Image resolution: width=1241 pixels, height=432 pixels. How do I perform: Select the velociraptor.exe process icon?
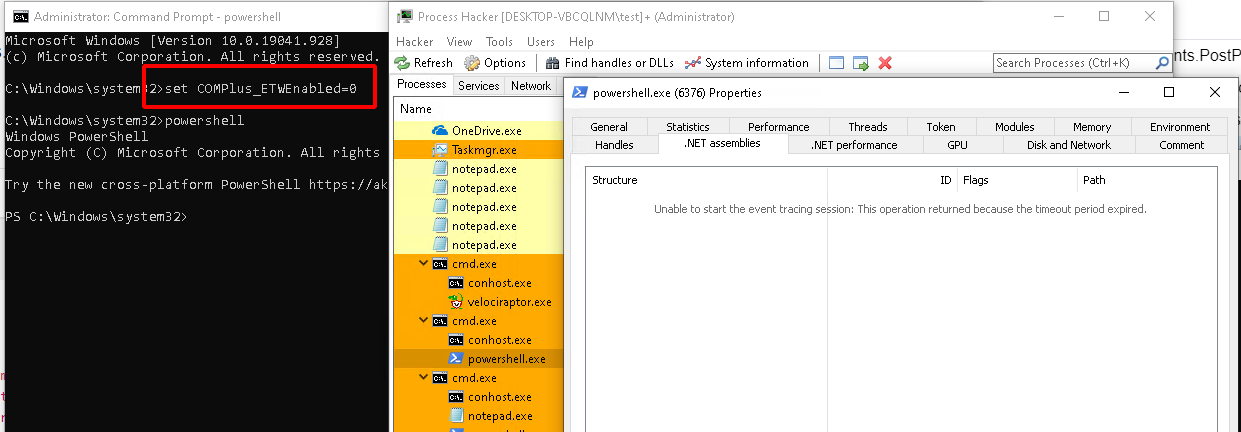pos(458,302)
